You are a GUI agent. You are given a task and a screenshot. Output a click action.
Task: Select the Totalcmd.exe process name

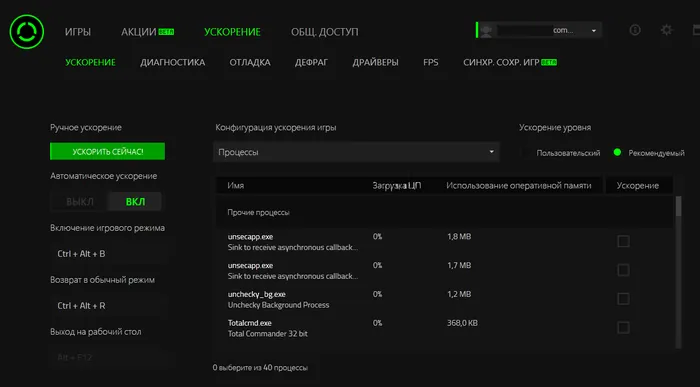click(x=250, y=323)
